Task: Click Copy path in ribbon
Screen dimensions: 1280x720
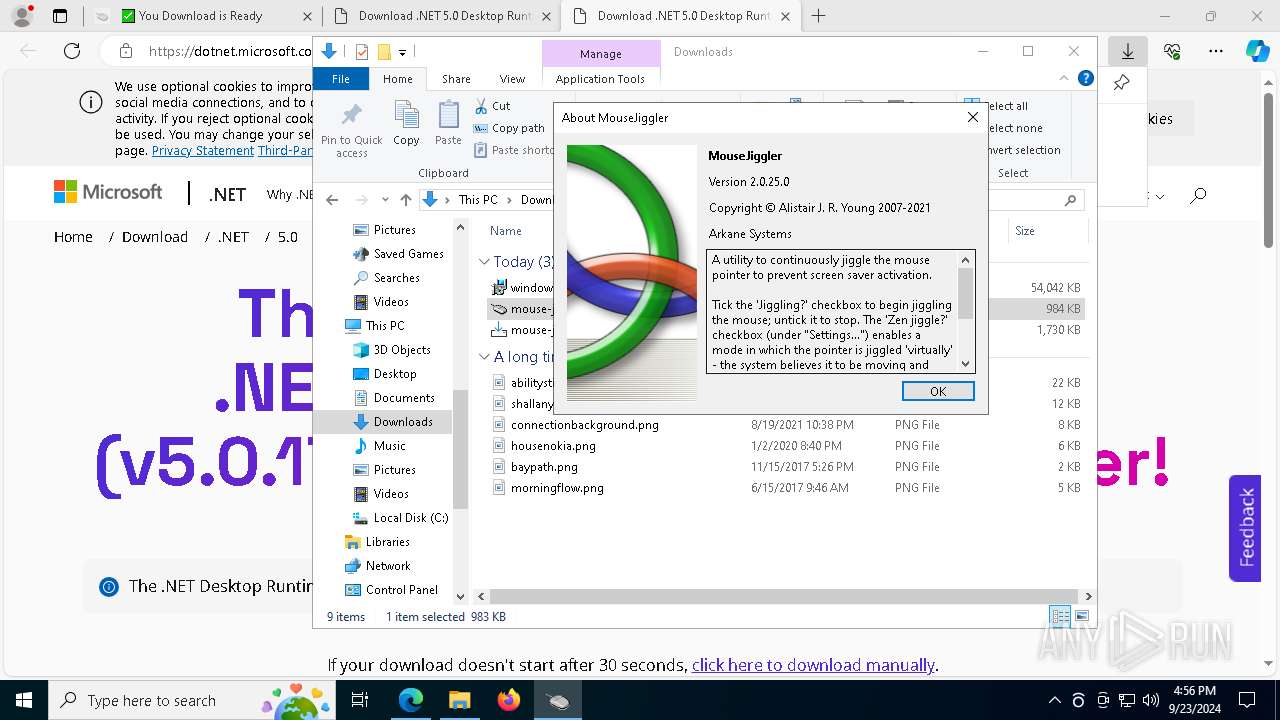Action: point(508,128)
